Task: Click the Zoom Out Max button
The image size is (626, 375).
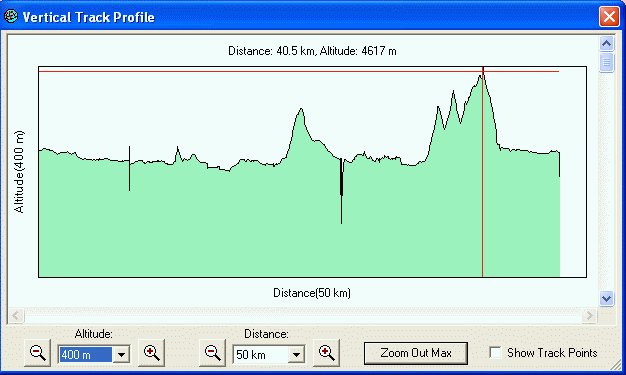Action: click(416, 353)
